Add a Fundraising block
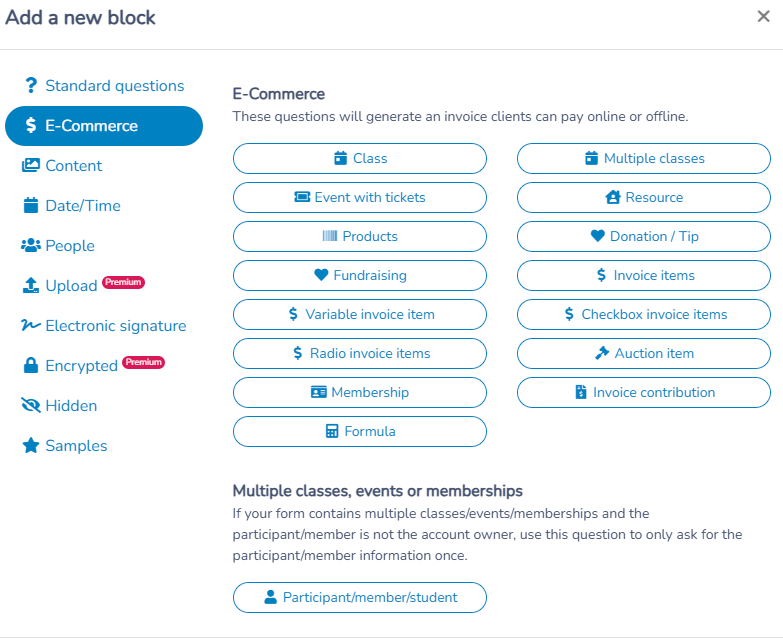The image size is (783, 642). [360, 275]
